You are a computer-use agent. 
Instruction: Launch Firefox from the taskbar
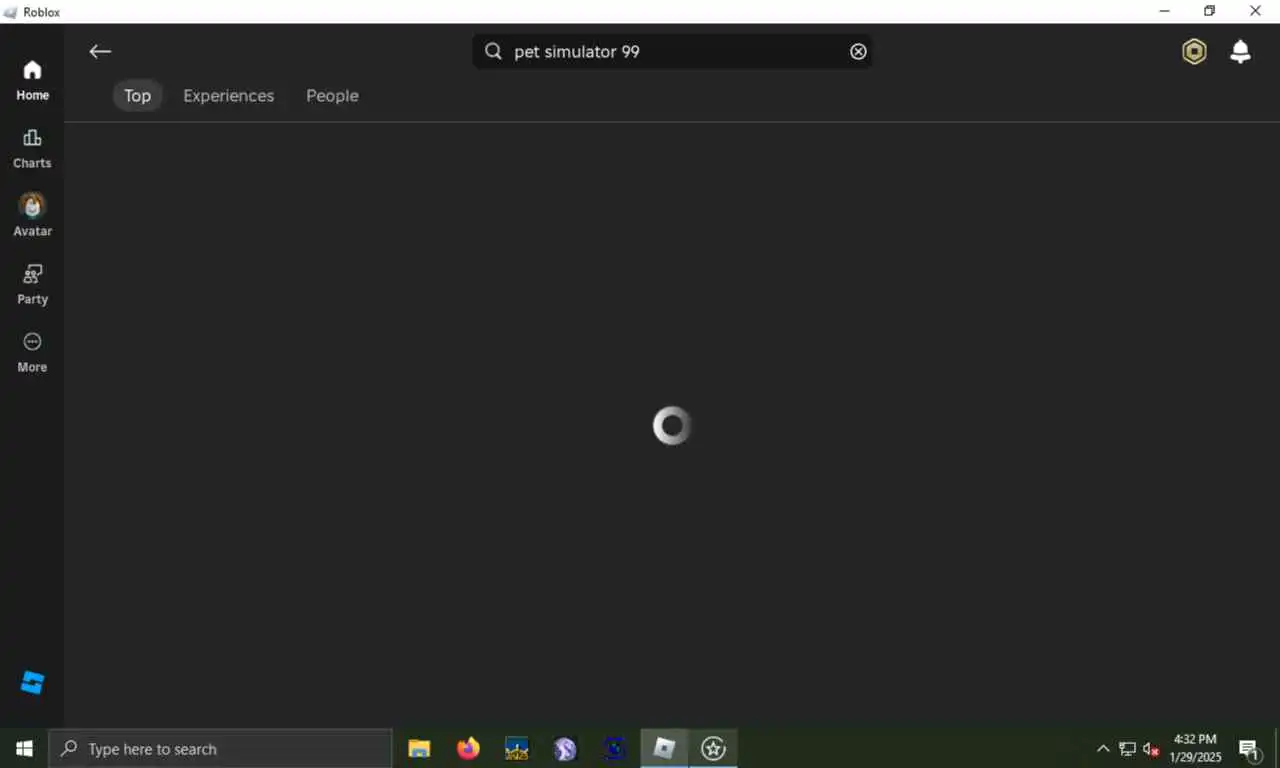[468, 748]
